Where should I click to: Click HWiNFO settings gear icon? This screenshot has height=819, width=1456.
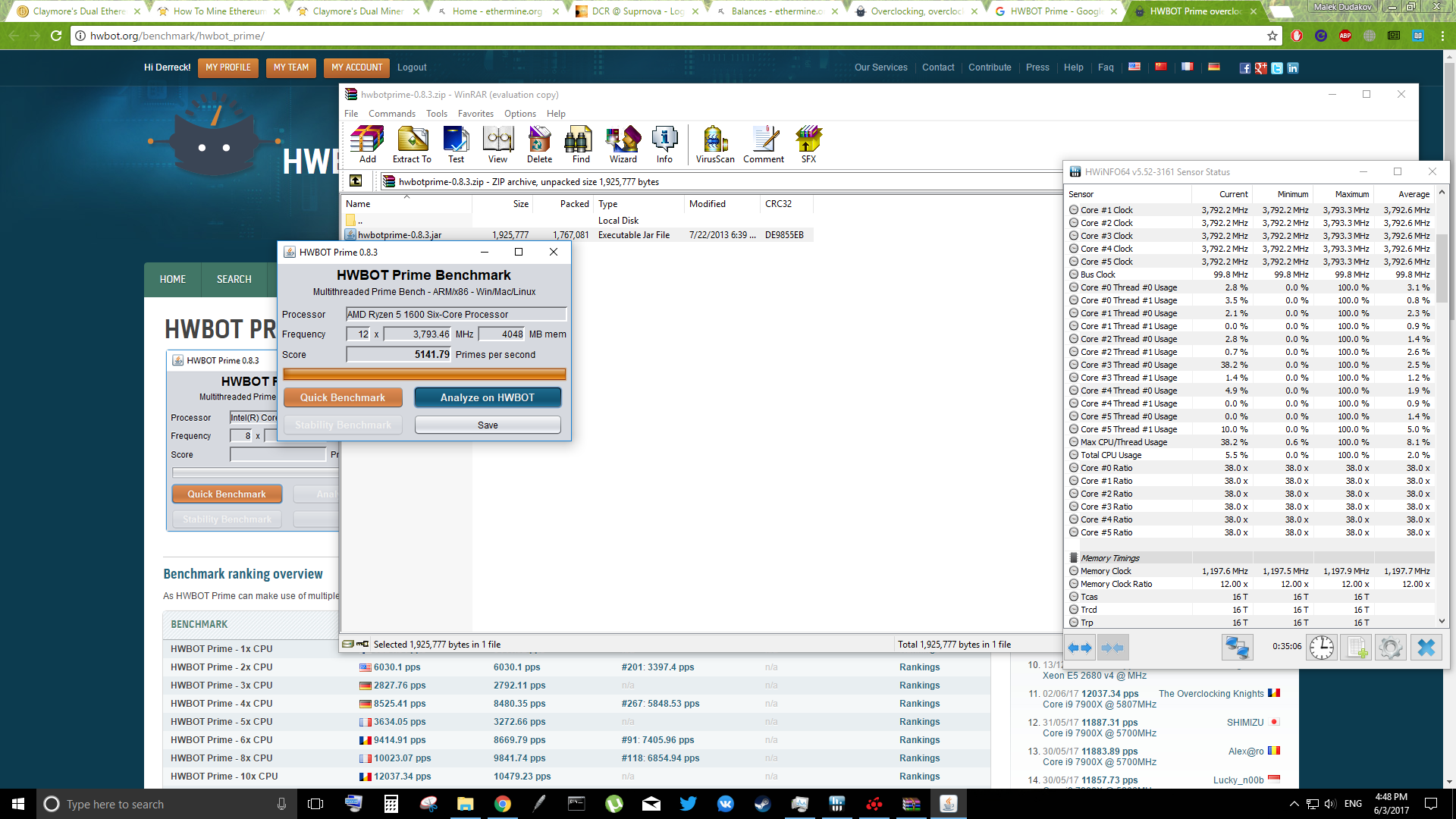[x=1390, y=648]
